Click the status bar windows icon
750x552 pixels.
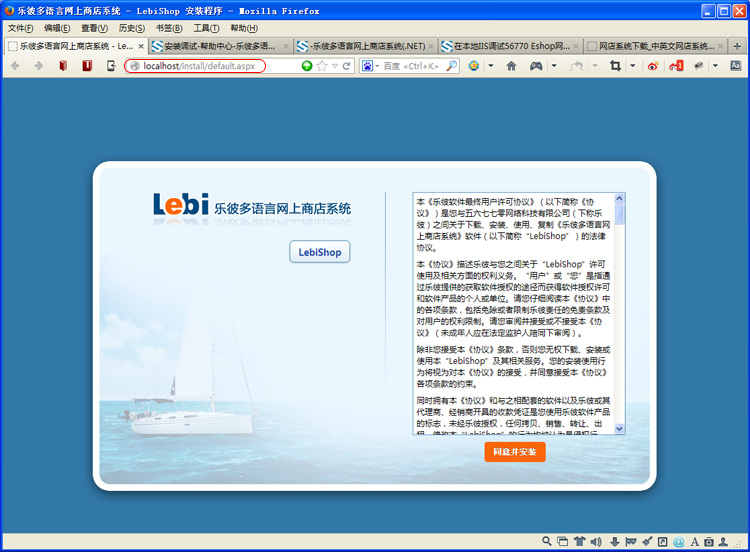[x=563, y=541]
